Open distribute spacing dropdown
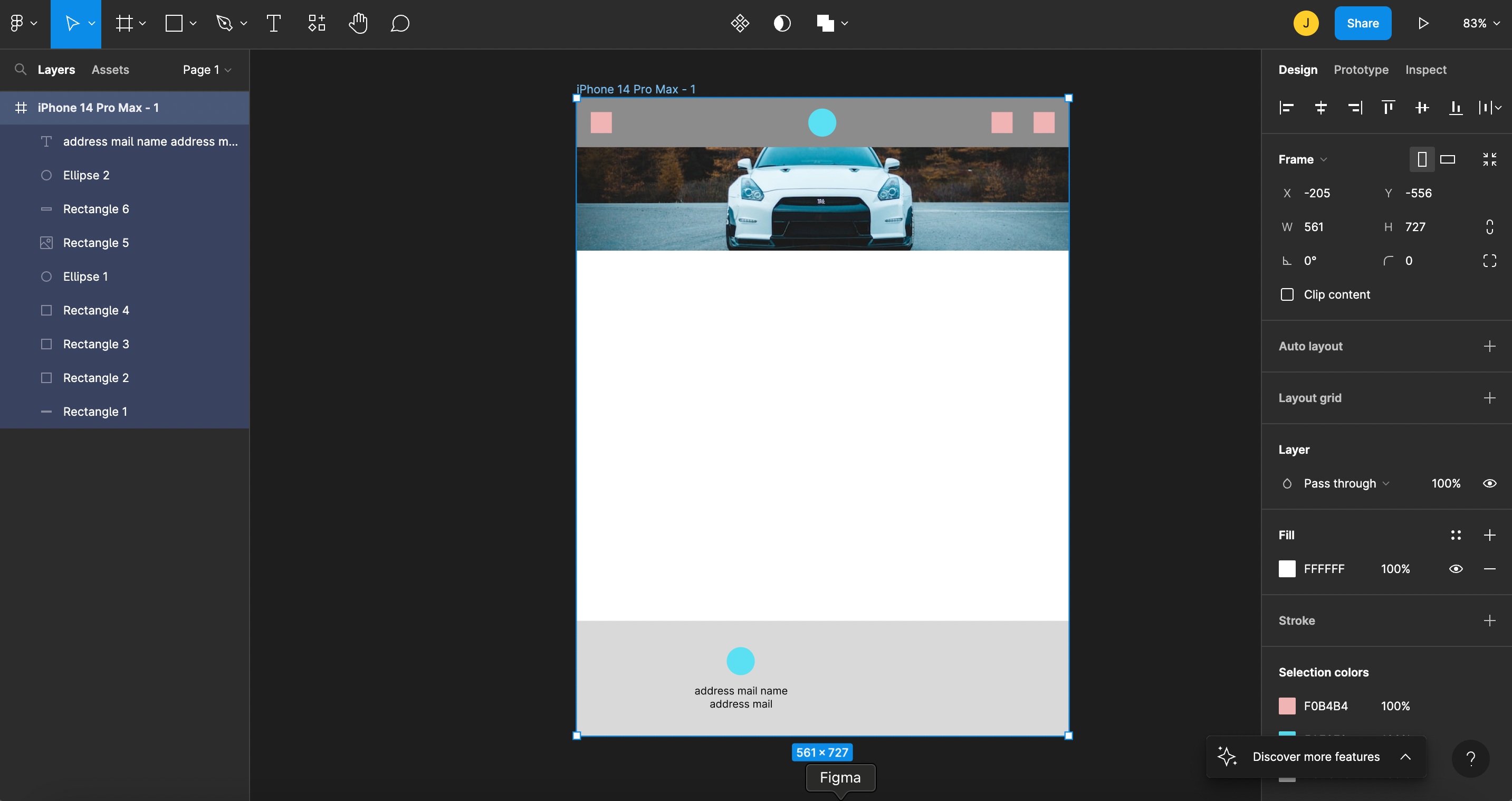 (x=1490, y=108)
